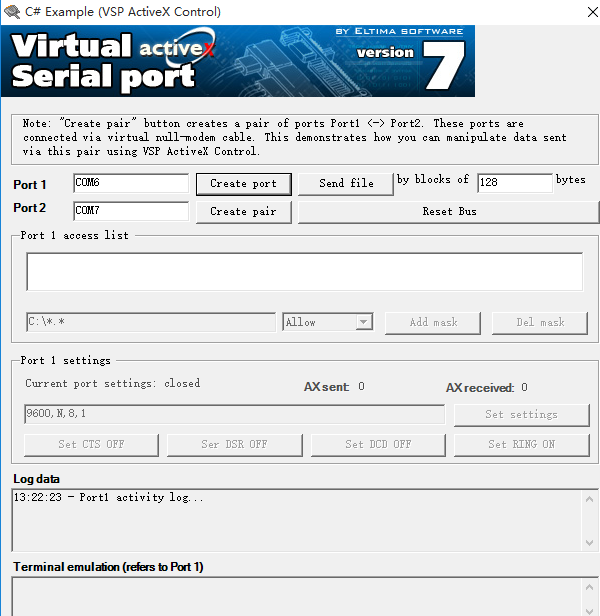Click the port settings field 9600,N,8,1

(x=235, y=414)
